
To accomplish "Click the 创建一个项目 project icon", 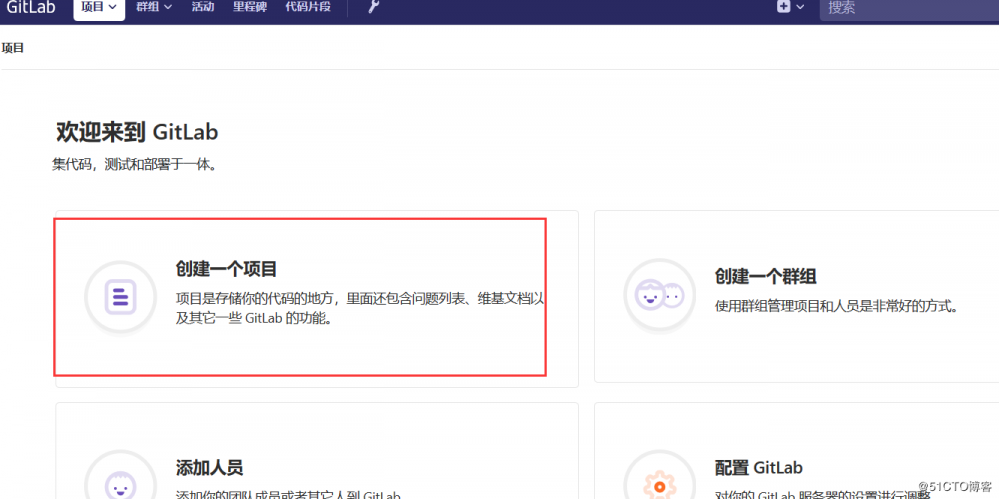I will click(x=121, y=296).
